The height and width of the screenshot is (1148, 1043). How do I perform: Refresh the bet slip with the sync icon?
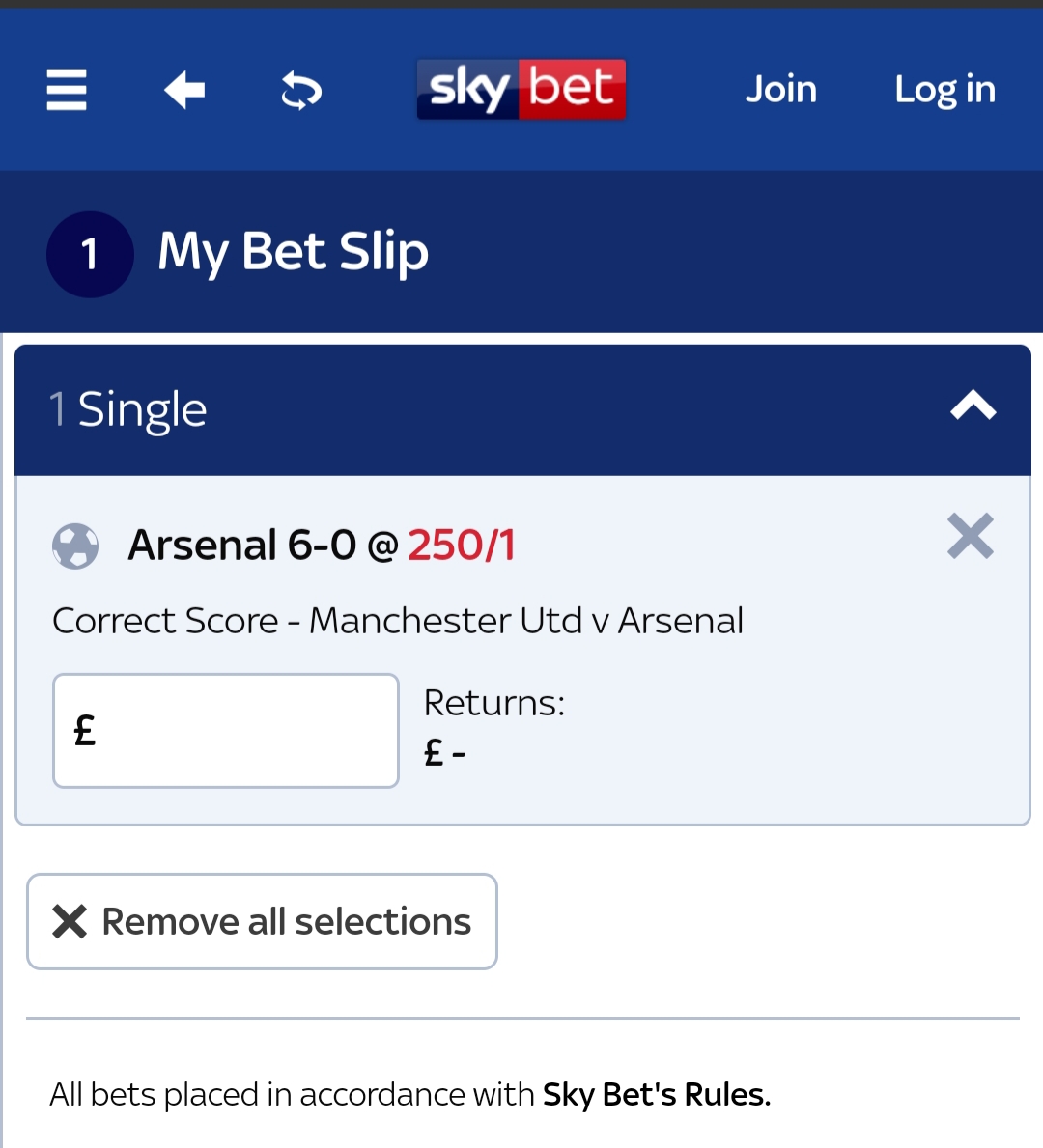[x=301, y=90]
